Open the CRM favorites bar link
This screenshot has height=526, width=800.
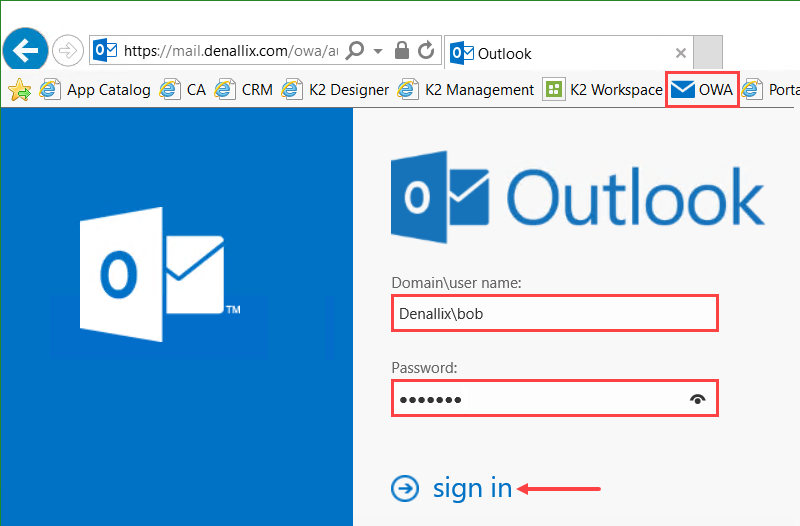point(243,90)
